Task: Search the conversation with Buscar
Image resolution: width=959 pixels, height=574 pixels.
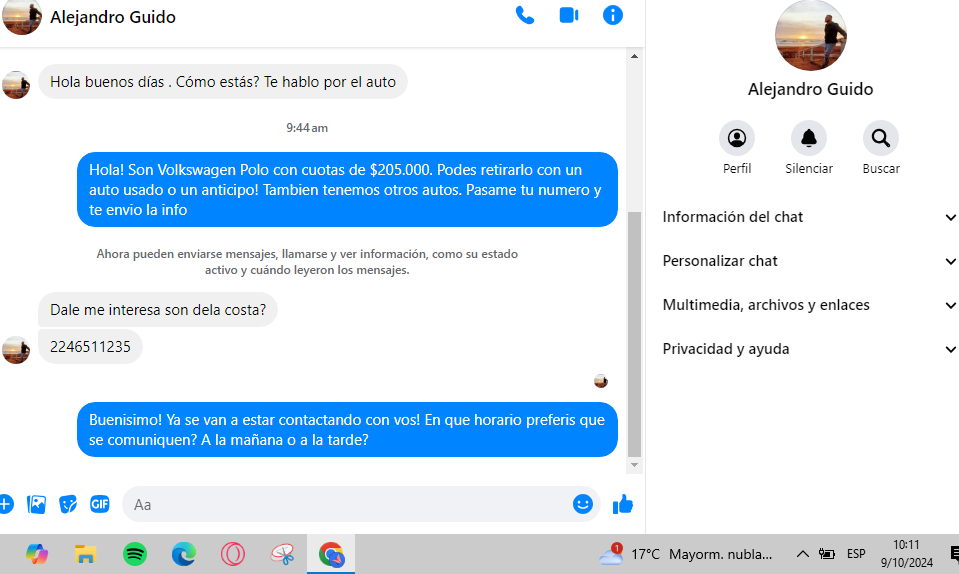Action: (x=880, y=138)
